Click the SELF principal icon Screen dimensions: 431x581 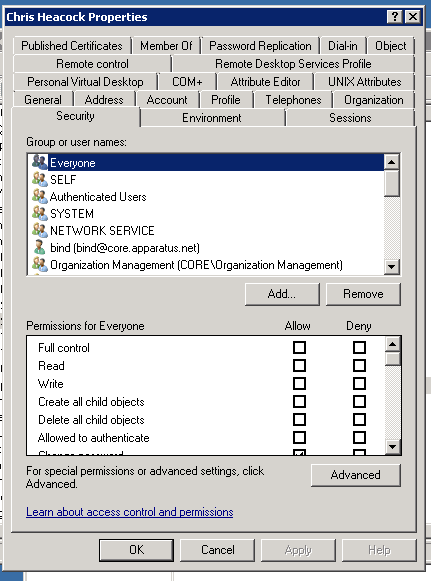point(40,179)
